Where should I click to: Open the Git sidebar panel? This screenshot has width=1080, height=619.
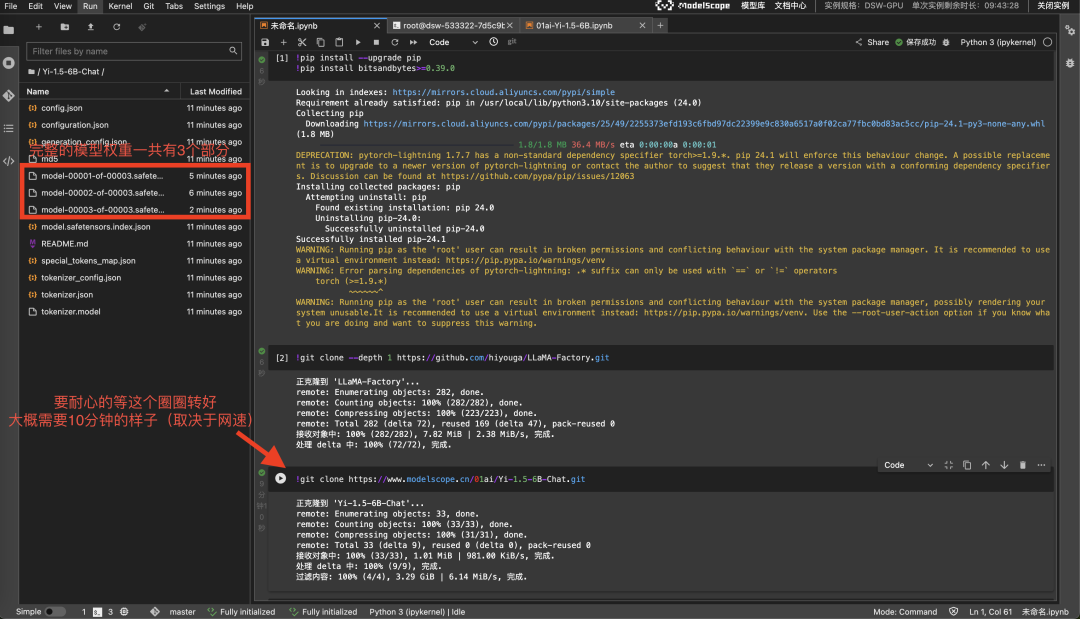tap(8, 96)
